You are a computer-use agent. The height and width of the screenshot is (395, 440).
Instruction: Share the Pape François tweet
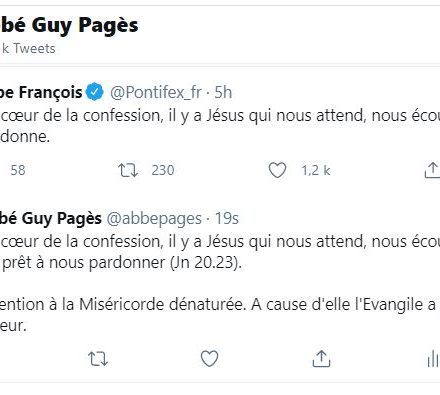pos(432,170)
